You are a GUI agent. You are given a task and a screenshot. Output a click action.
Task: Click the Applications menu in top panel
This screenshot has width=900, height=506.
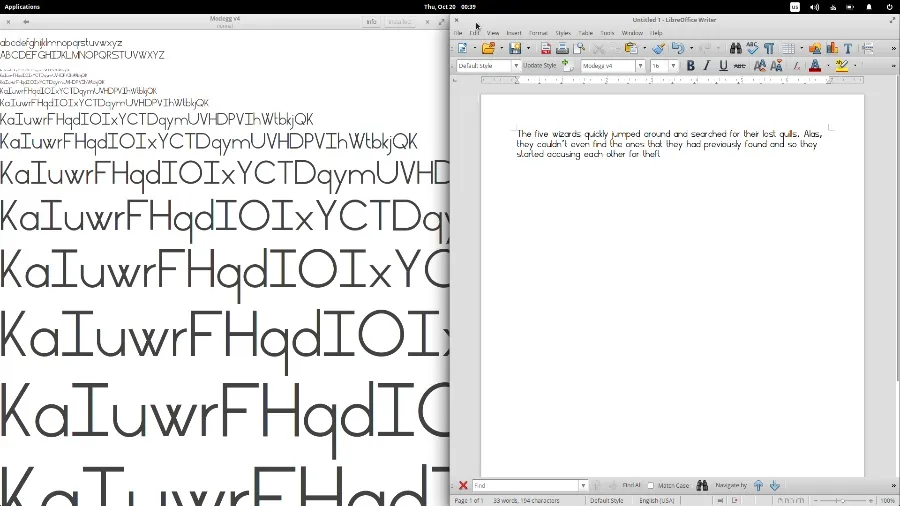coord(22,6)
